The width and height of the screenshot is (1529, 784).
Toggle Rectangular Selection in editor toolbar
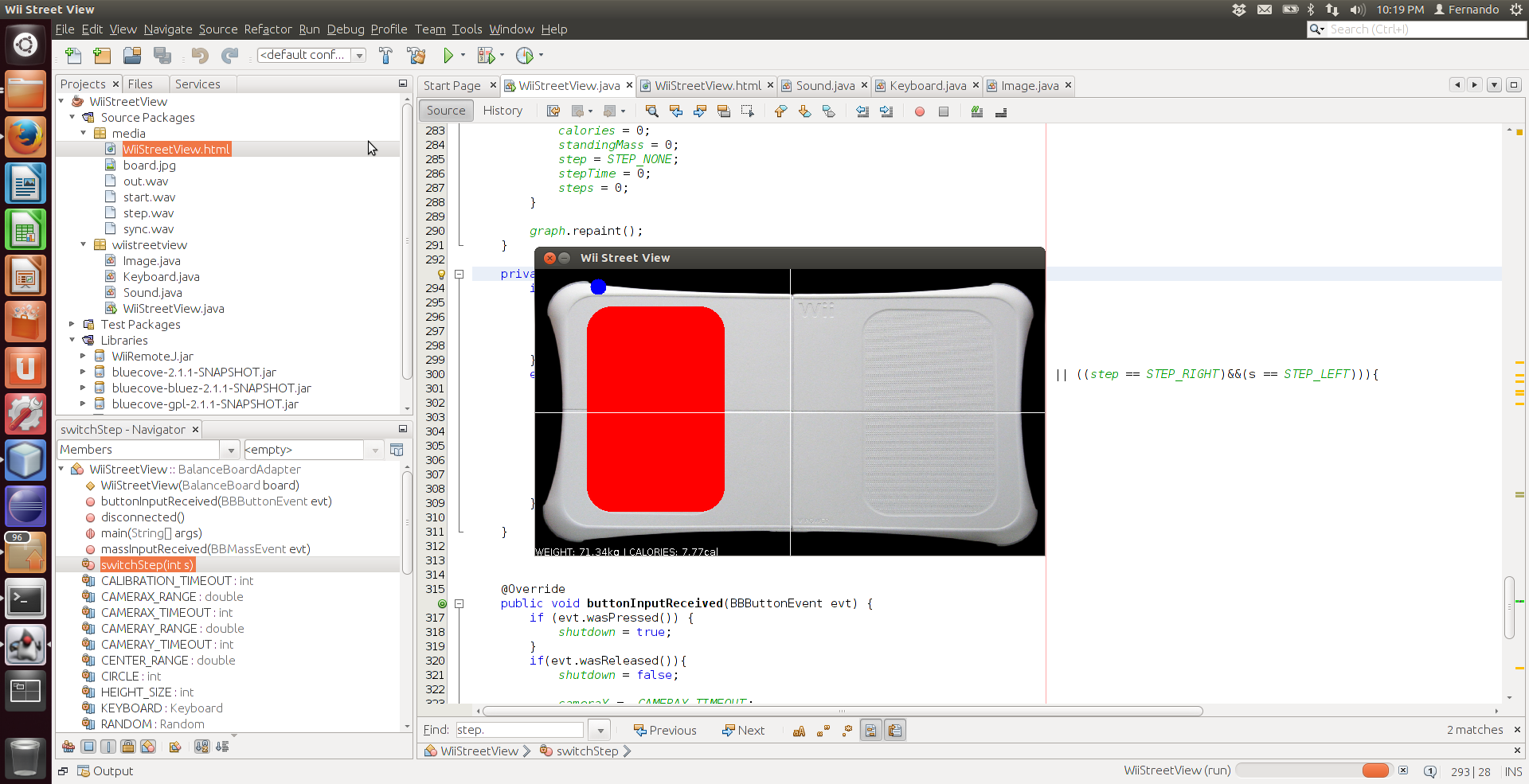747,111
